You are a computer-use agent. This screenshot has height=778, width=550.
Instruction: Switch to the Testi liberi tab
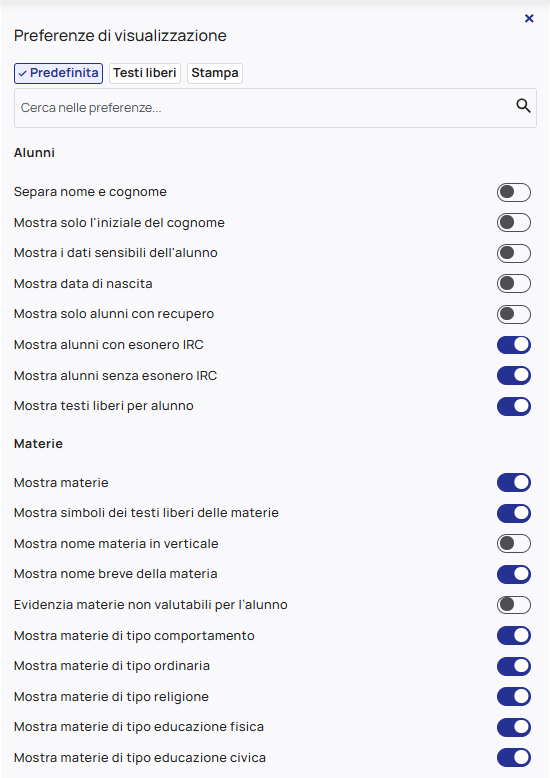pyautogui.click(x=144, y=73)
